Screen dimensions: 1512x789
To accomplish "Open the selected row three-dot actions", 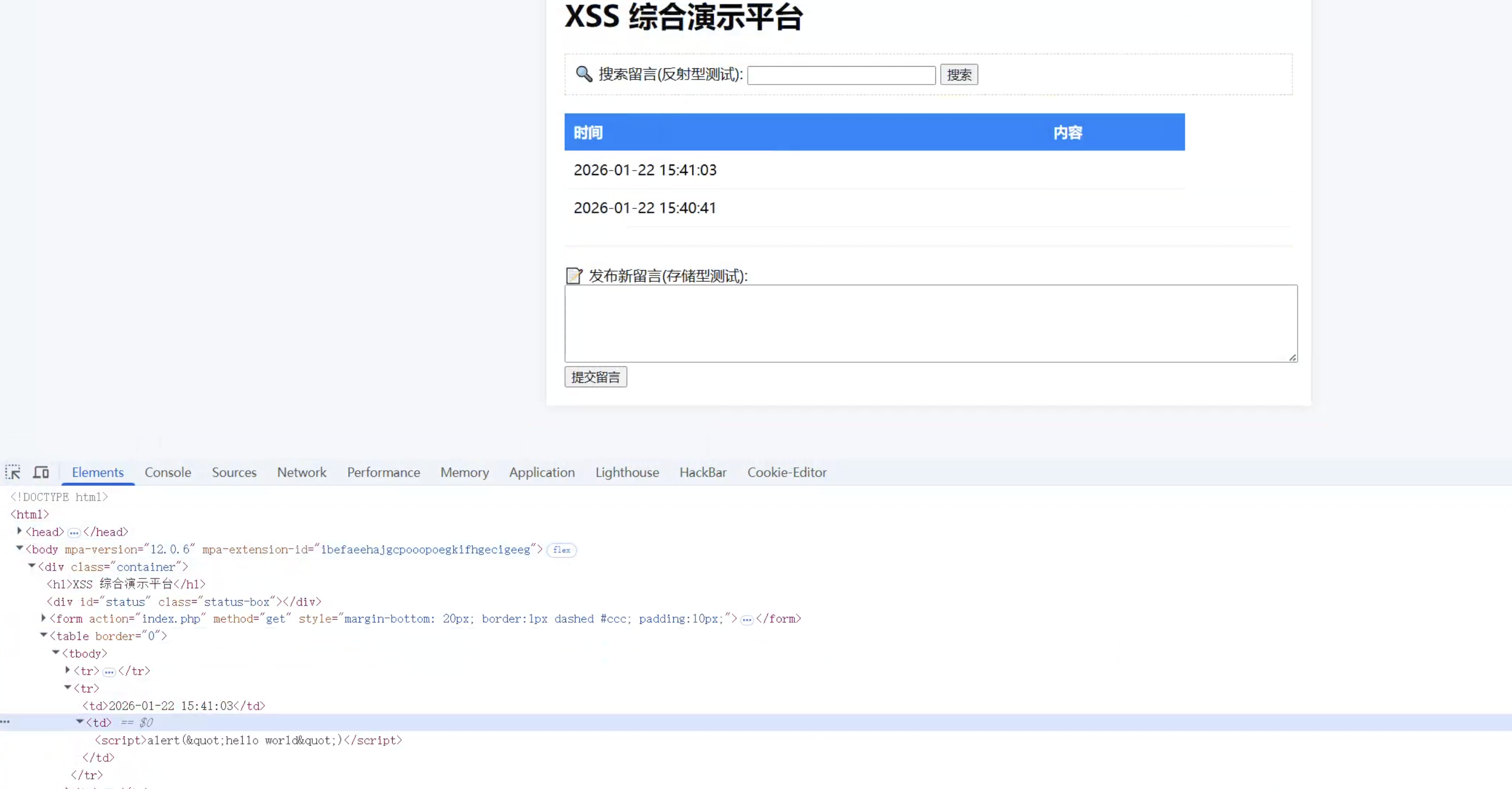I will pos(6,722).
